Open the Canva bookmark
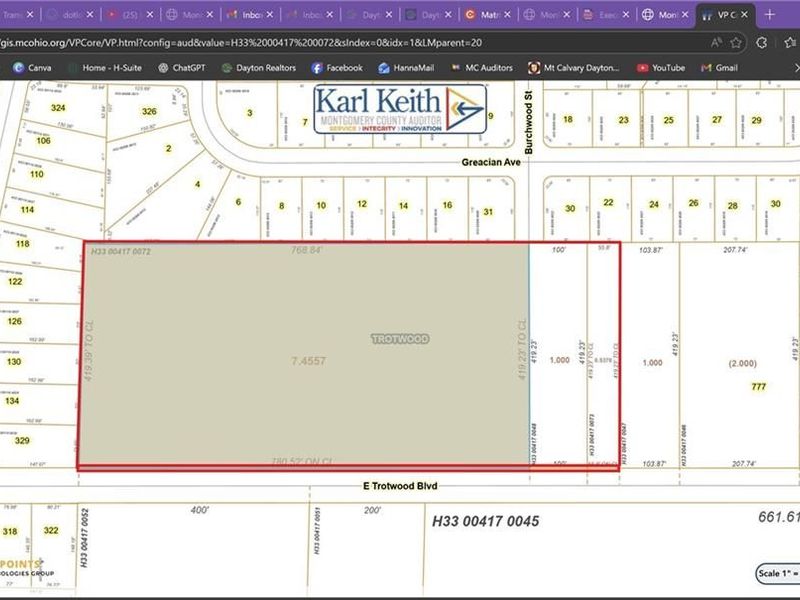Screen dimensions: 800x600 pos(32,67)
